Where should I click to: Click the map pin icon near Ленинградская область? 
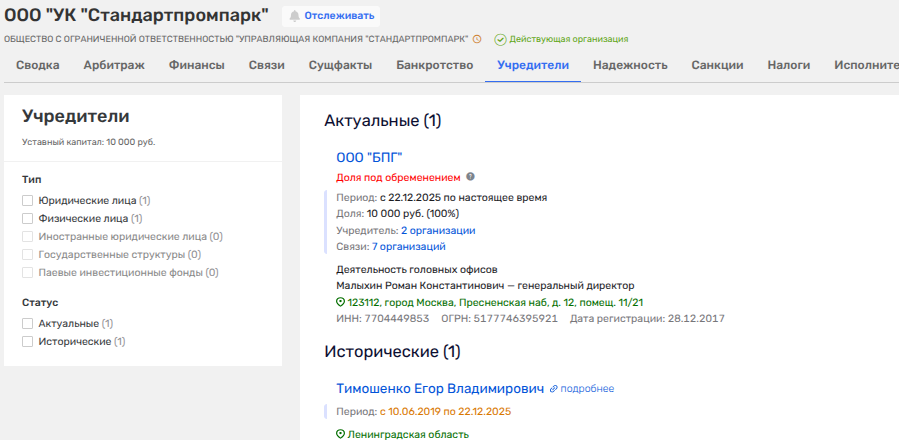pos(340,434)
